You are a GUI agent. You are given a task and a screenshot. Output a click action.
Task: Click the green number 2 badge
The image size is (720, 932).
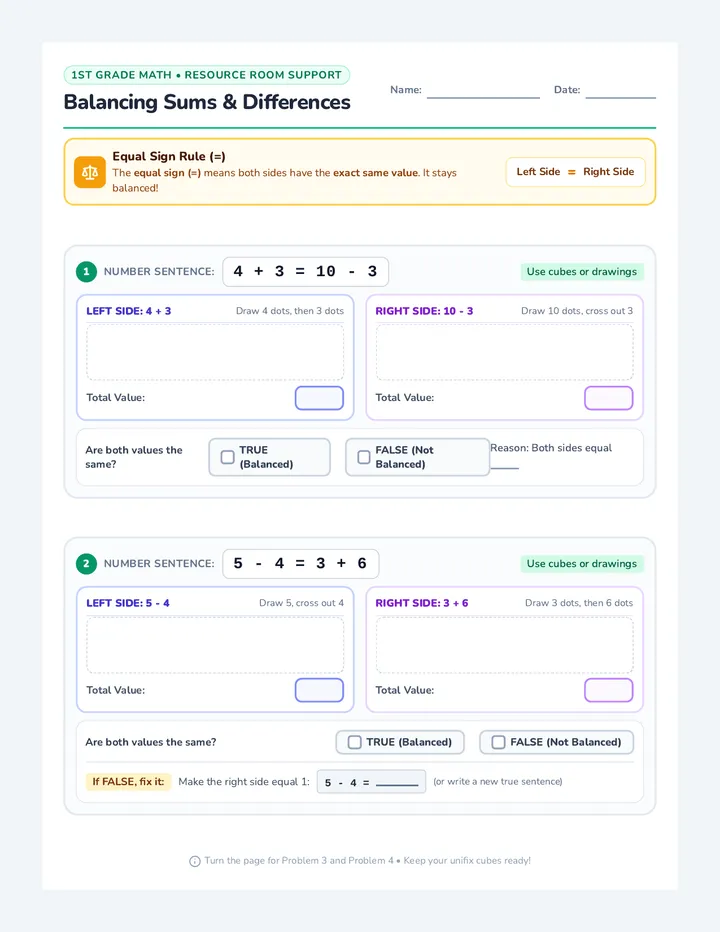tap(86, 563)
